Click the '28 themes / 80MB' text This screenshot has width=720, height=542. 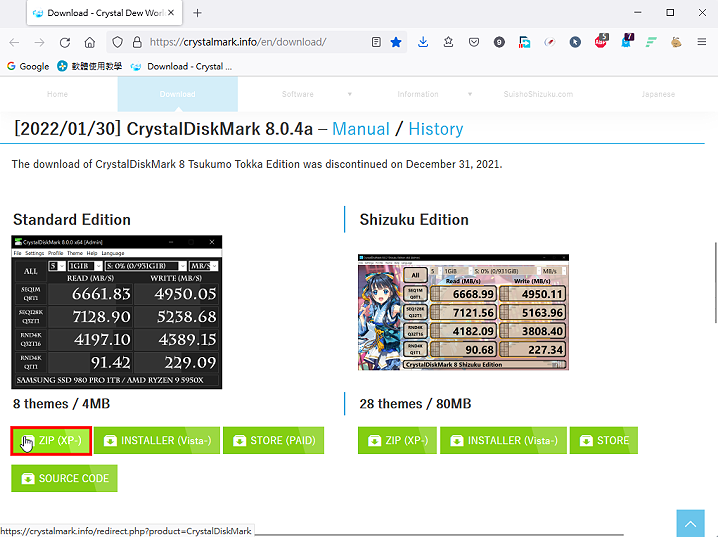(x=416, y=404)
